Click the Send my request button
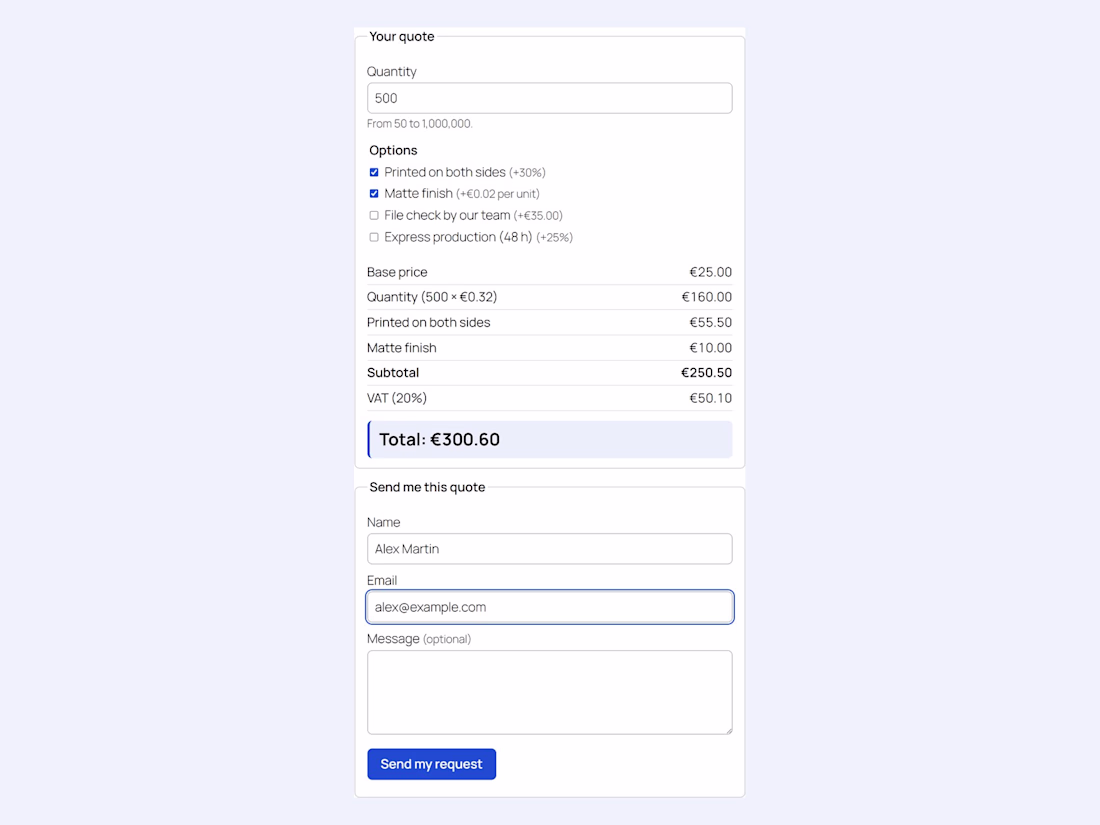 pos(431,764)
